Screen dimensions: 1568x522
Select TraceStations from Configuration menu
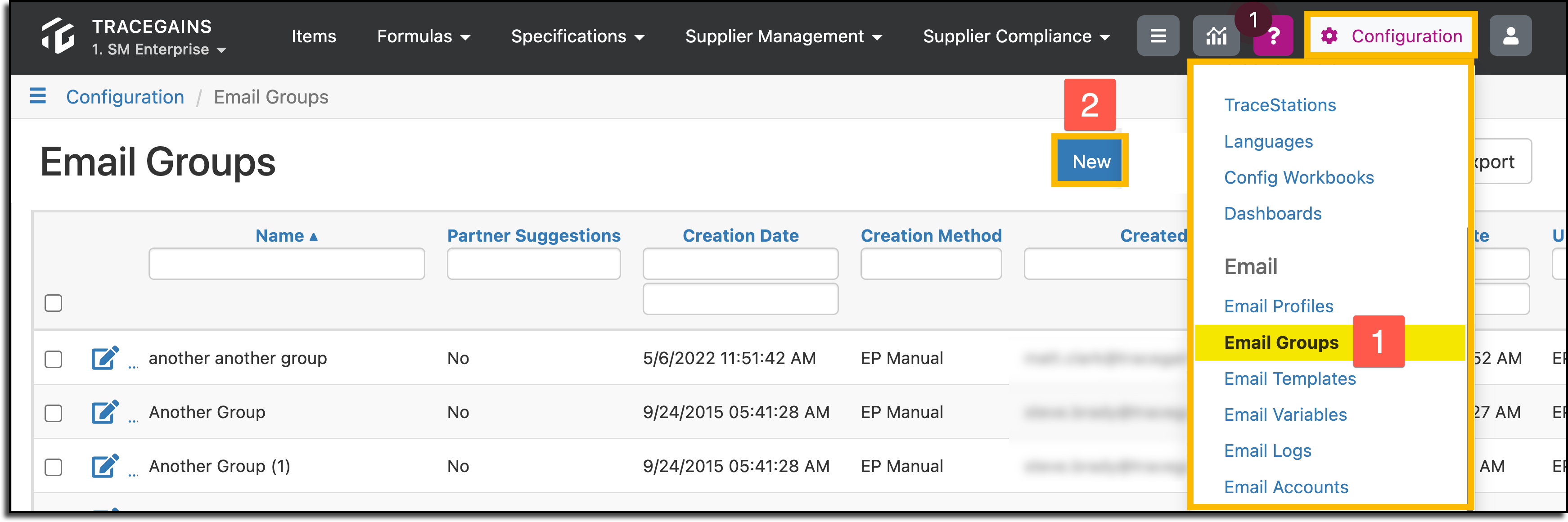click(x=1280, y=105)
